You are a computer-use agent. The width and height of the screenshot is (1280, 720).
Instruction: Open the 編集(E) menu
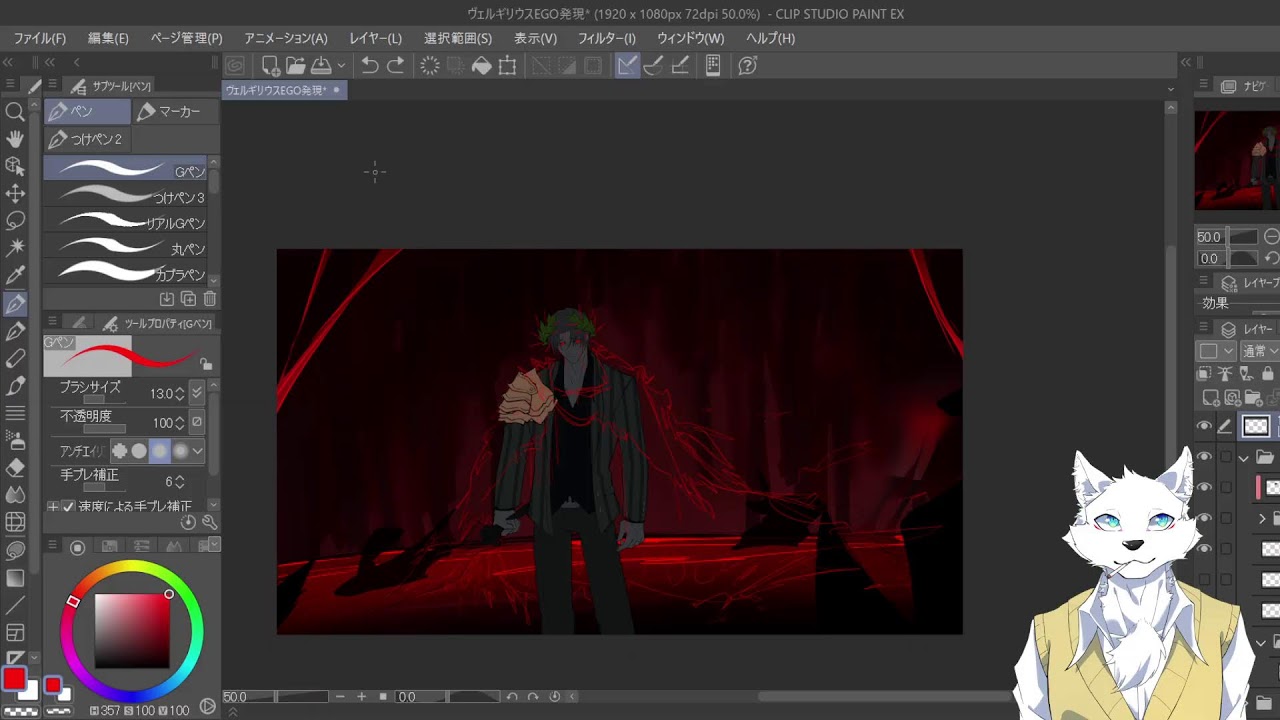(x=108, y=38)
